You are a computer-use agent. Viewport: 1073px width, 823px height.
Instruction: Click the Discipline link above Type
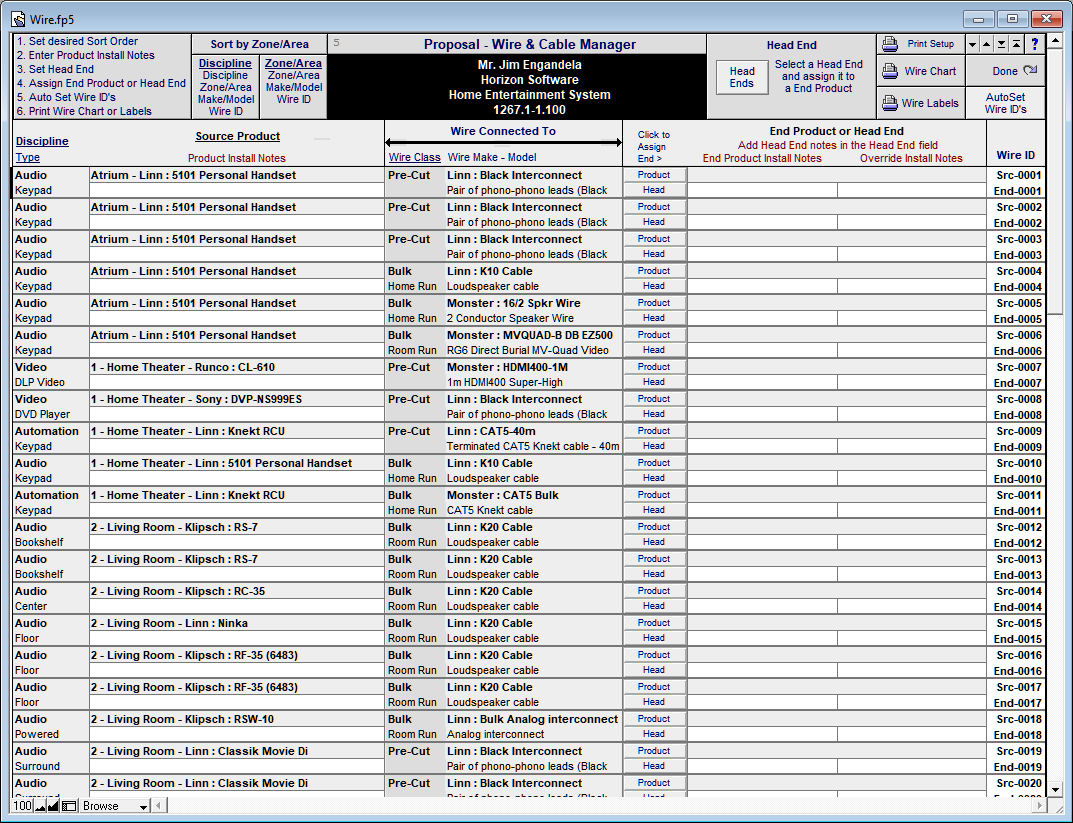[42, 141]
